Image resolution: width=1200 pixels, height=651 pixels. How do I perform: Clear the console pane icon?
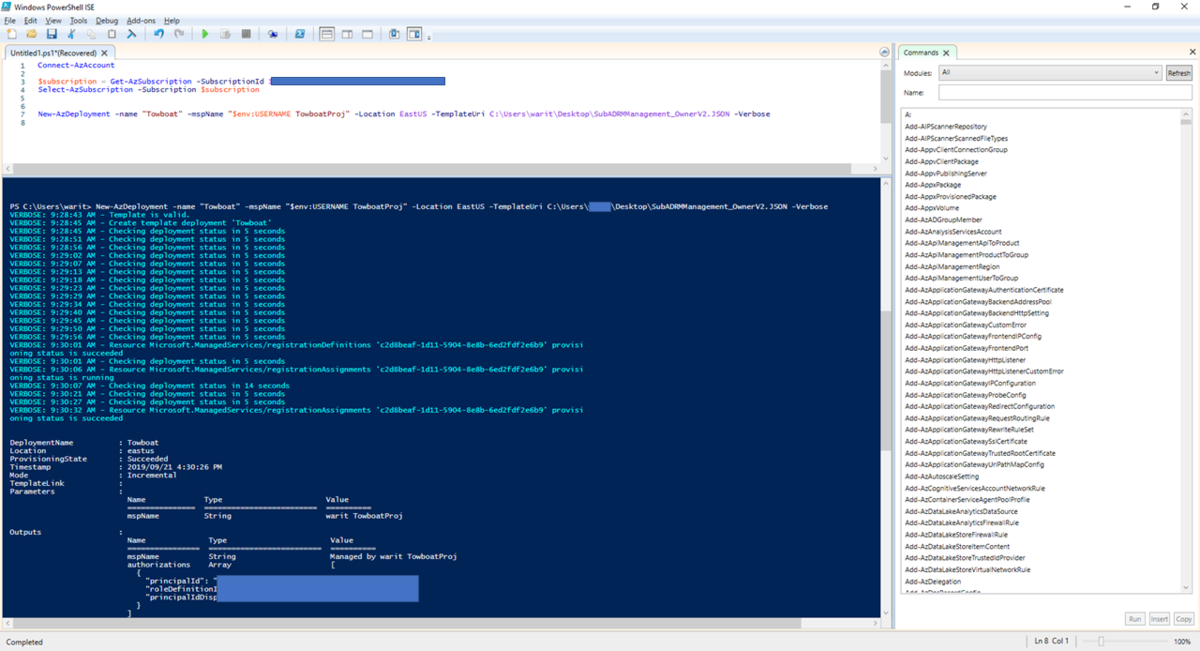pos(131,34)
